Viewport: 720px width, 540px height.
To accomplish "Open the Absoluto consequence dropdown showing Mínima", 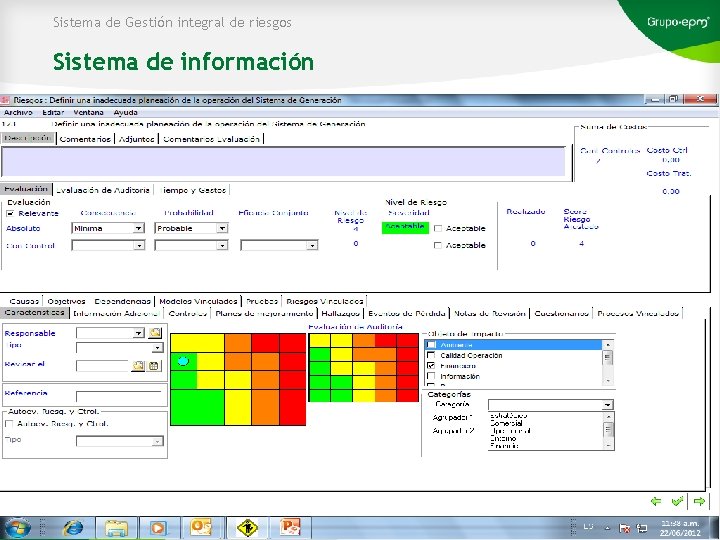I will click(x=138, y=228).
